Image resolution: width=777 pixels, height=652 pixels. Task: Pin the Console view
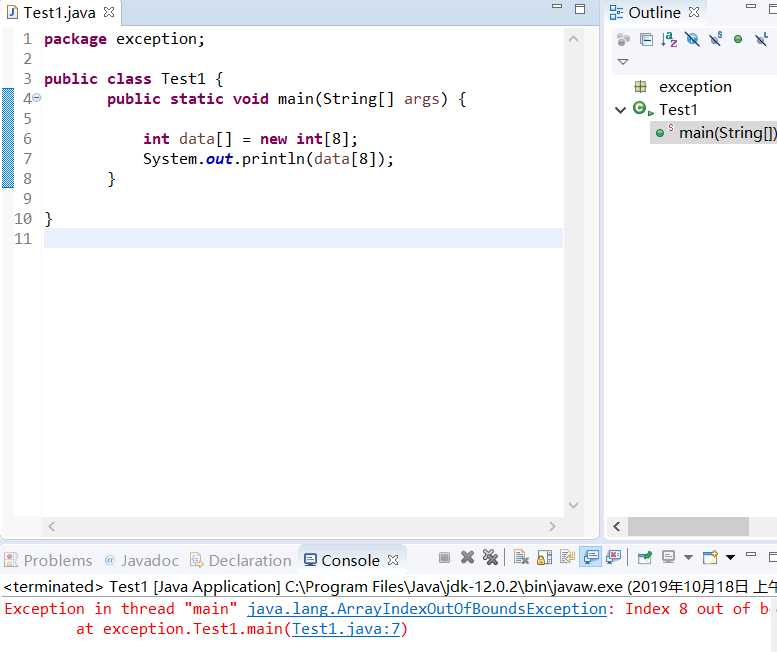[644, 558]
